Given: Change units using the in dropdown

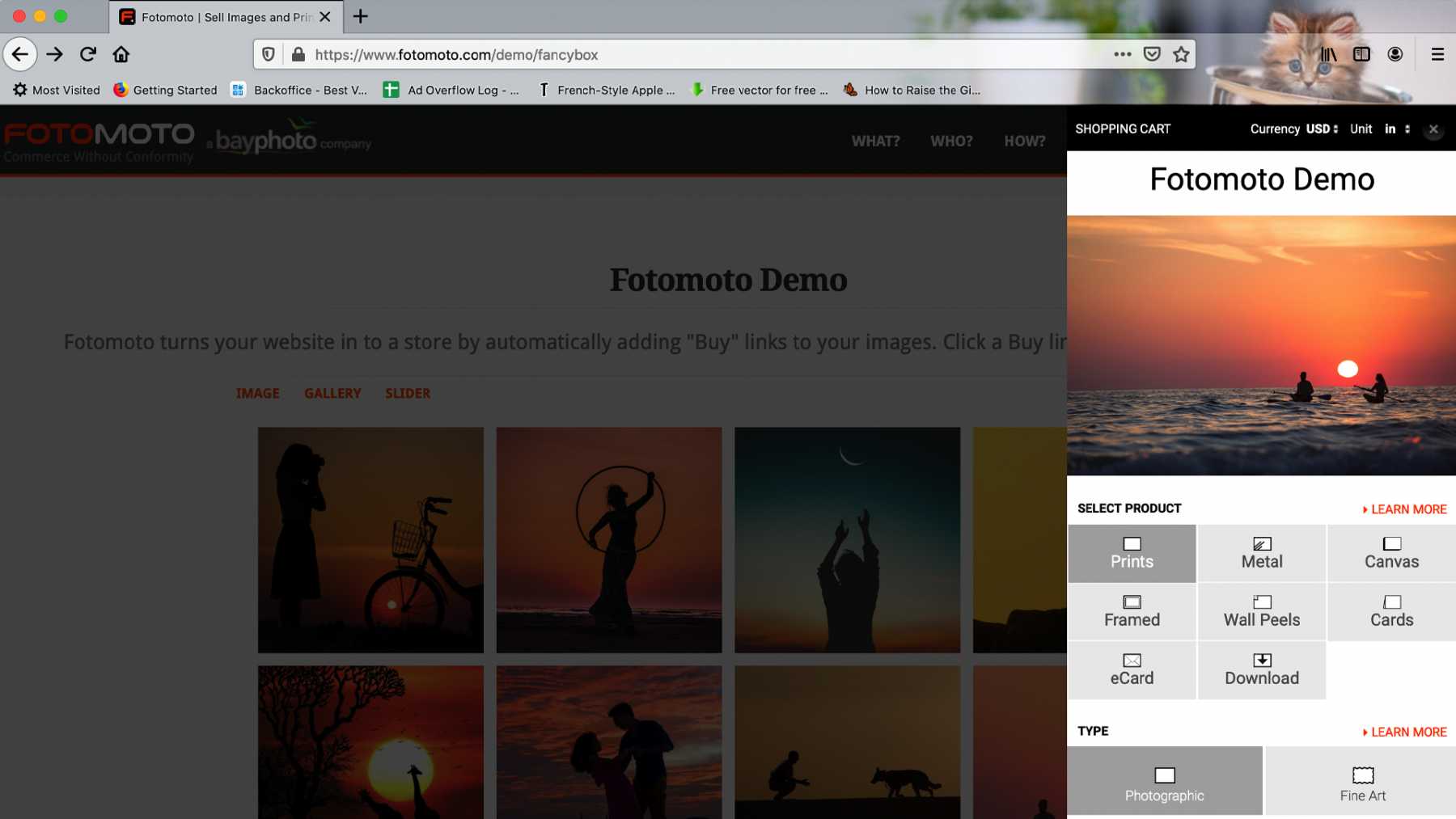Looking at the screenshot, I should click(1395, 129).
